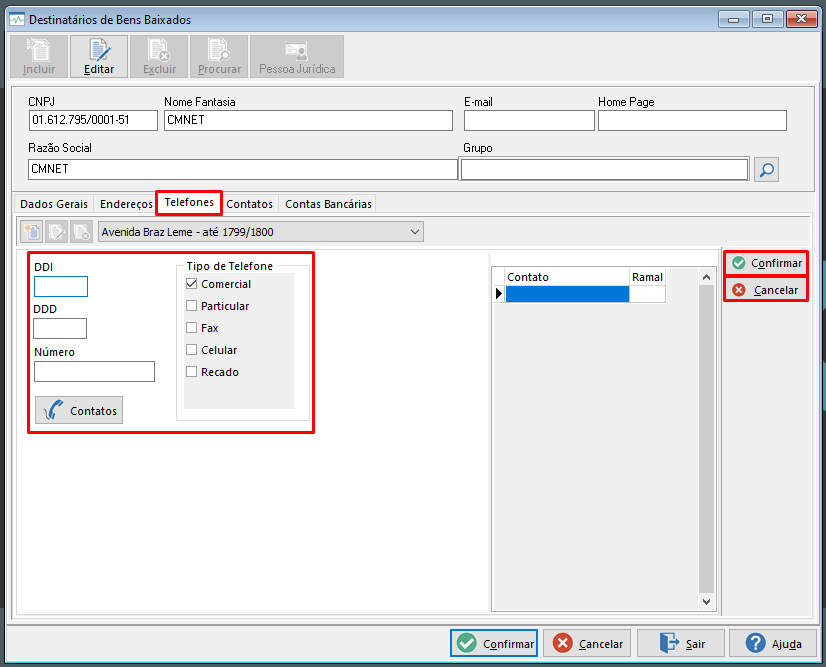Click the bottom Cancelar button
826x667 pixels.
pyautogui.click(x=587, y=643)
